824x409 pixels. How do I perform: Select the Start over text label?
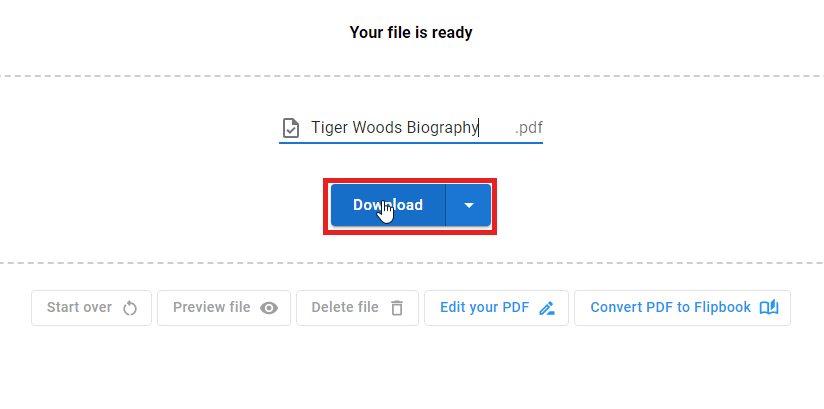(x=79, y=308)
